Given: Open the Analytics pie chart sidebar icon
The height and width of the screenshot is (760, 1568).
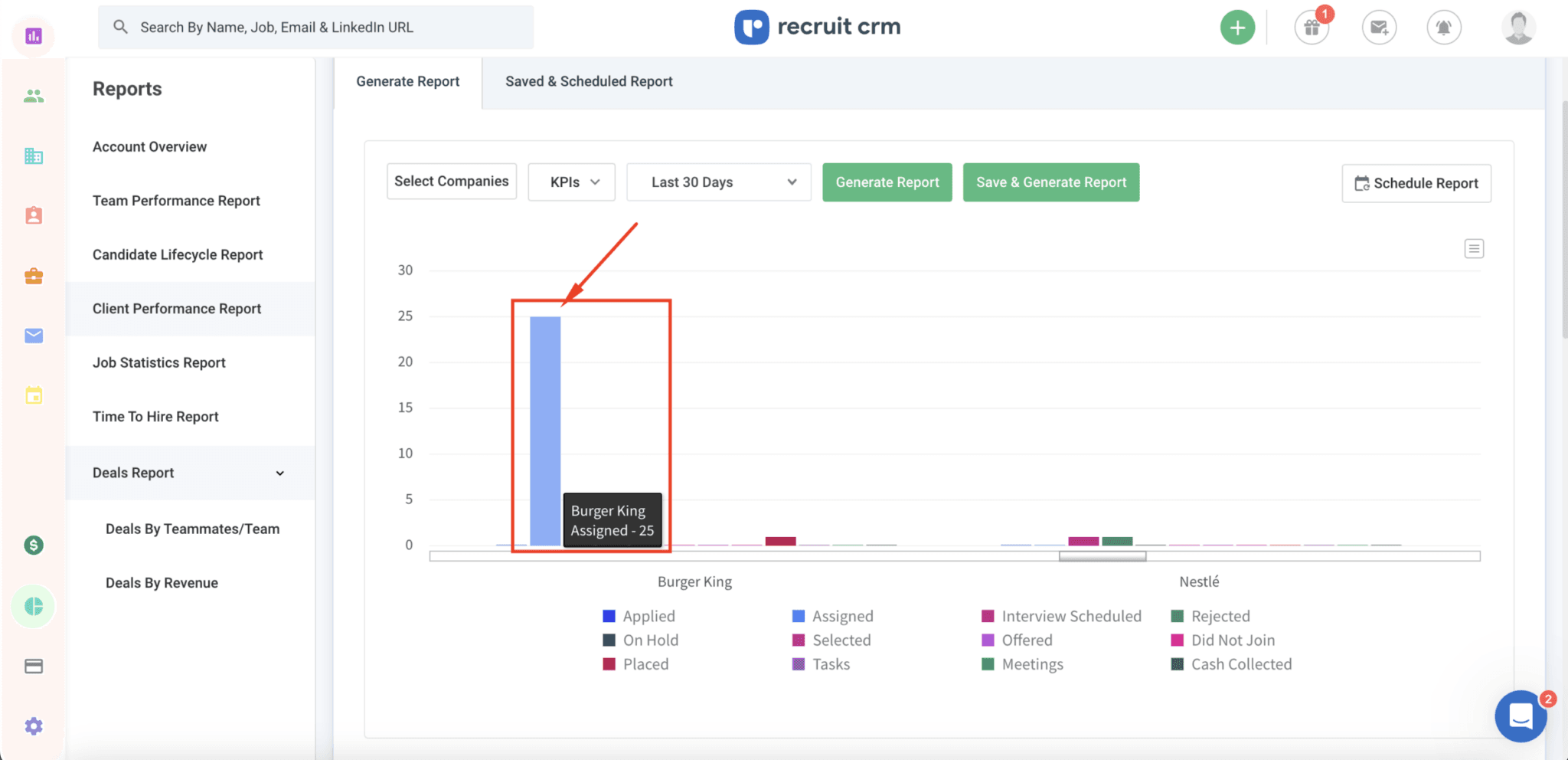Looking at the screenshot, I should coord(33,605).
